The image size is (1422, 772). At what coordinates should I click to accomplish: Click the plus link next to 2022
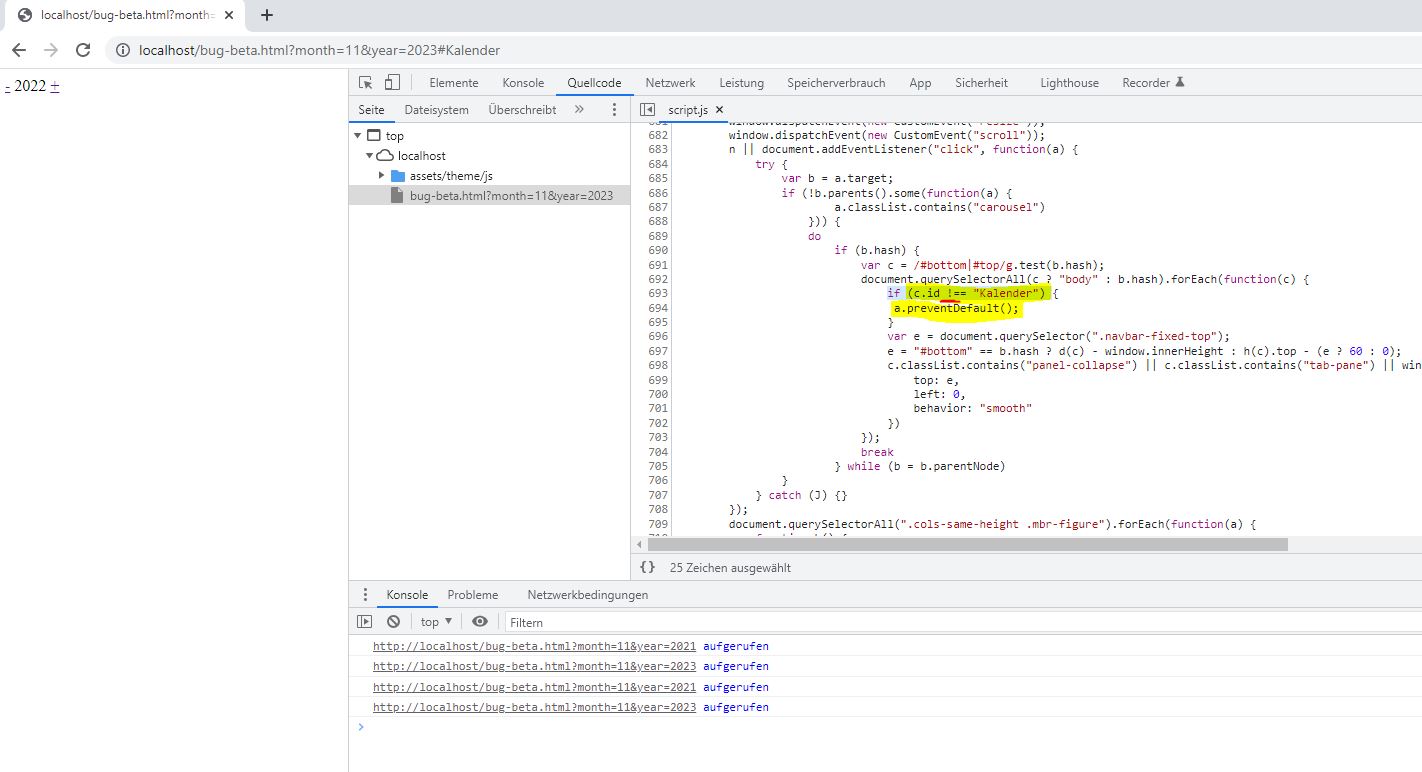pyautogui.click(x=55, y=86)
